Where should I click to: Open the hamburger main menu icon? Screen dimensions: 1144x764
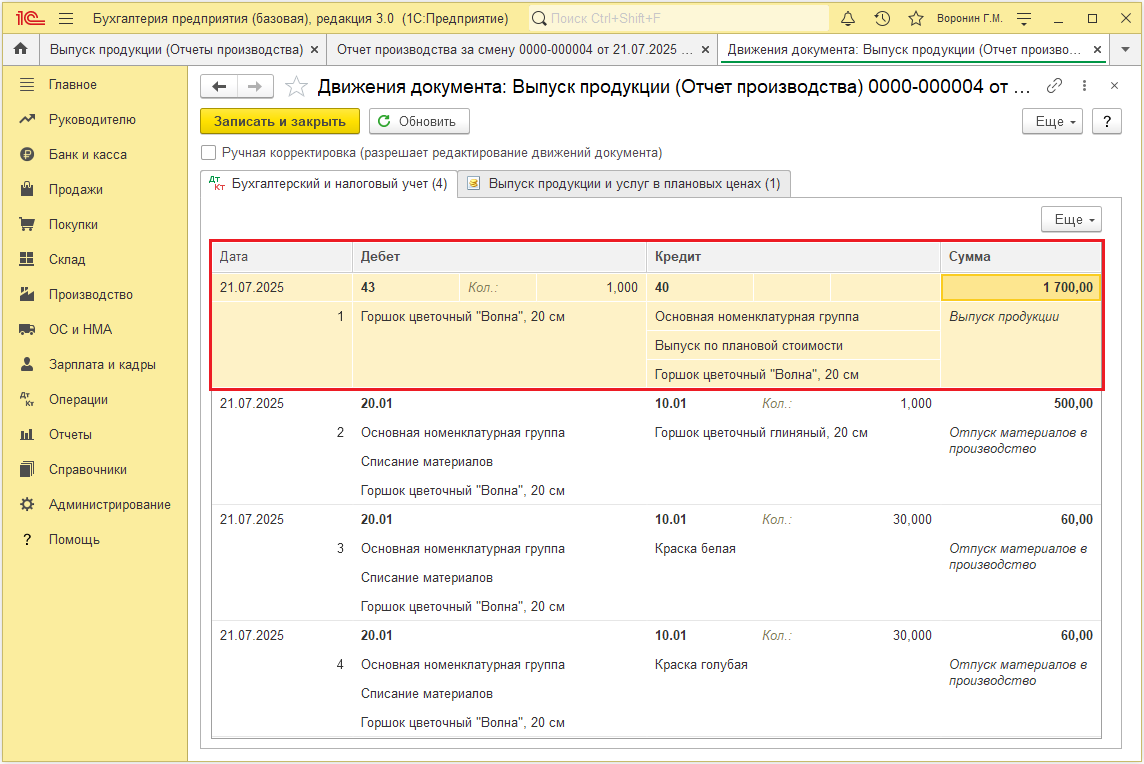tap(66, 19)
